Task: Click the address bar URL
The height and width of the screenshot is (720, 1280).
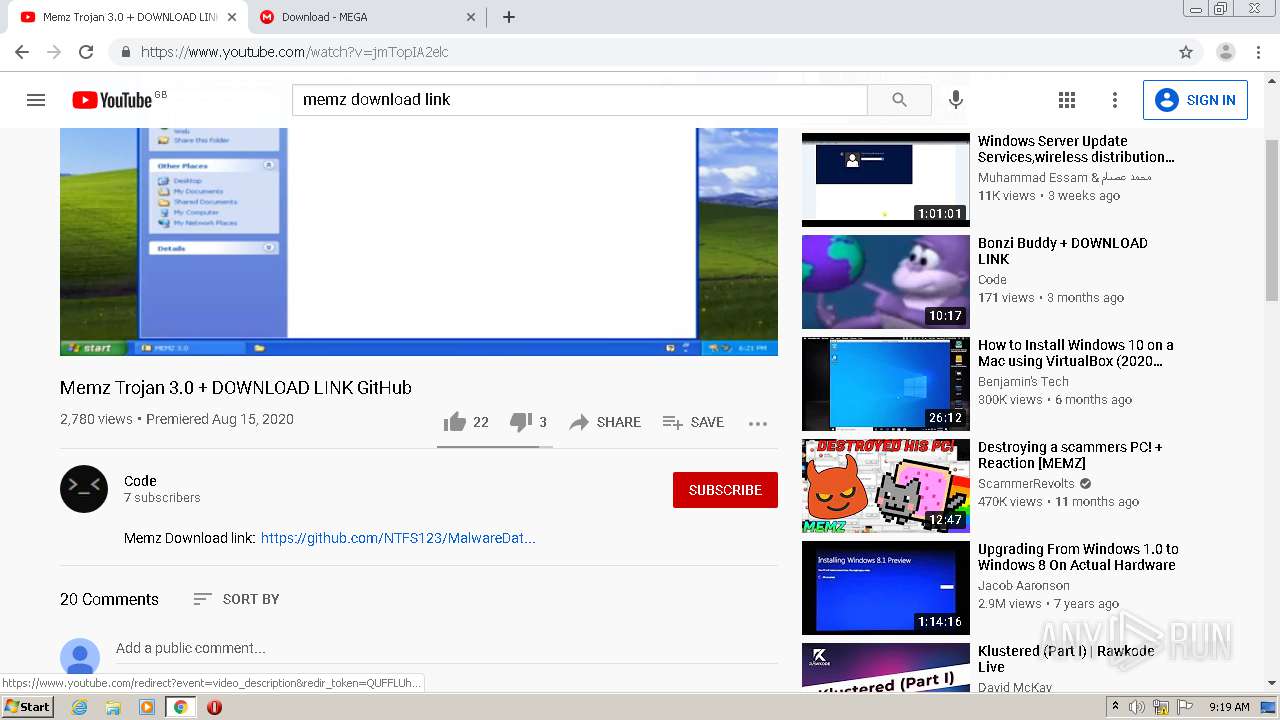Action: [x=295, y=52]
